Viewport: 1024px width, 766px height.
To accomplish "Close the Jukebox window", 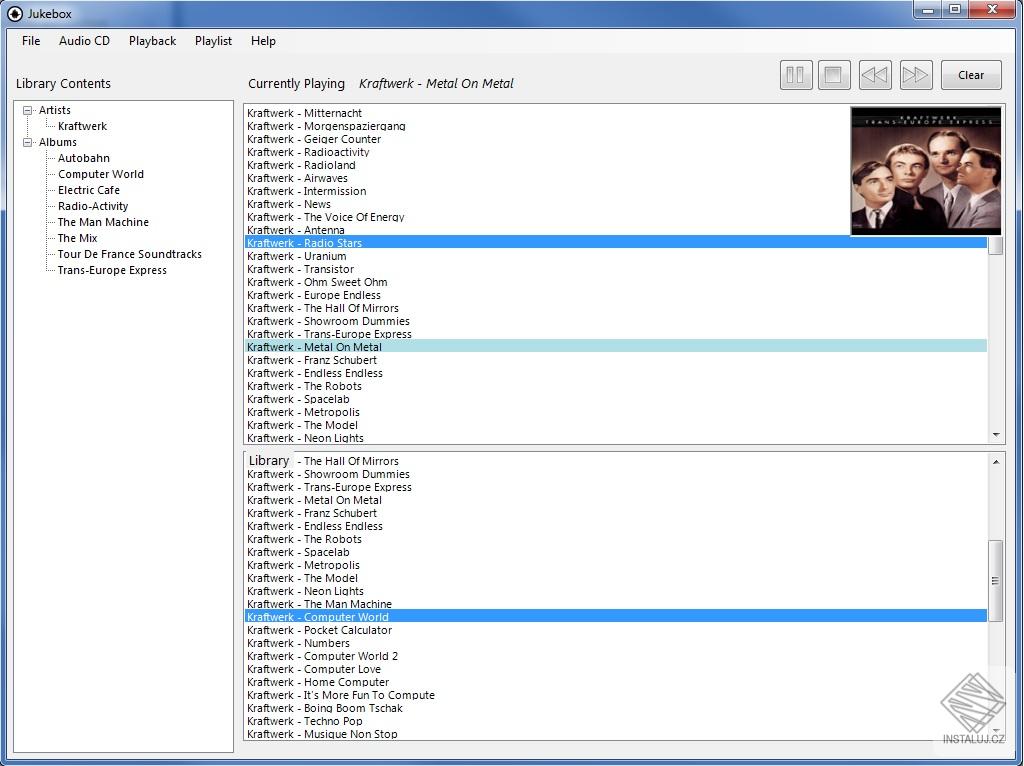I will click(x=992, y=10).
